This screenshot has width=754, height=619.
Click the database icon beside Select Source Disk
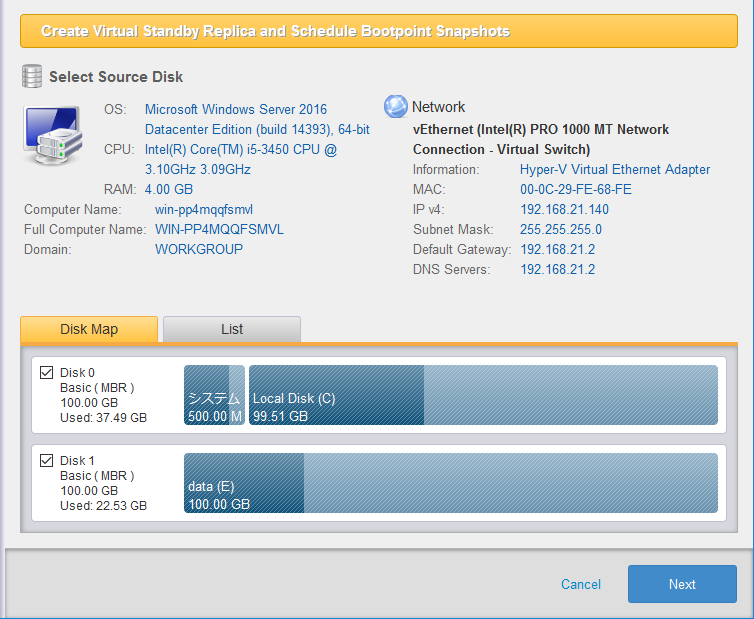pos(32,76)
